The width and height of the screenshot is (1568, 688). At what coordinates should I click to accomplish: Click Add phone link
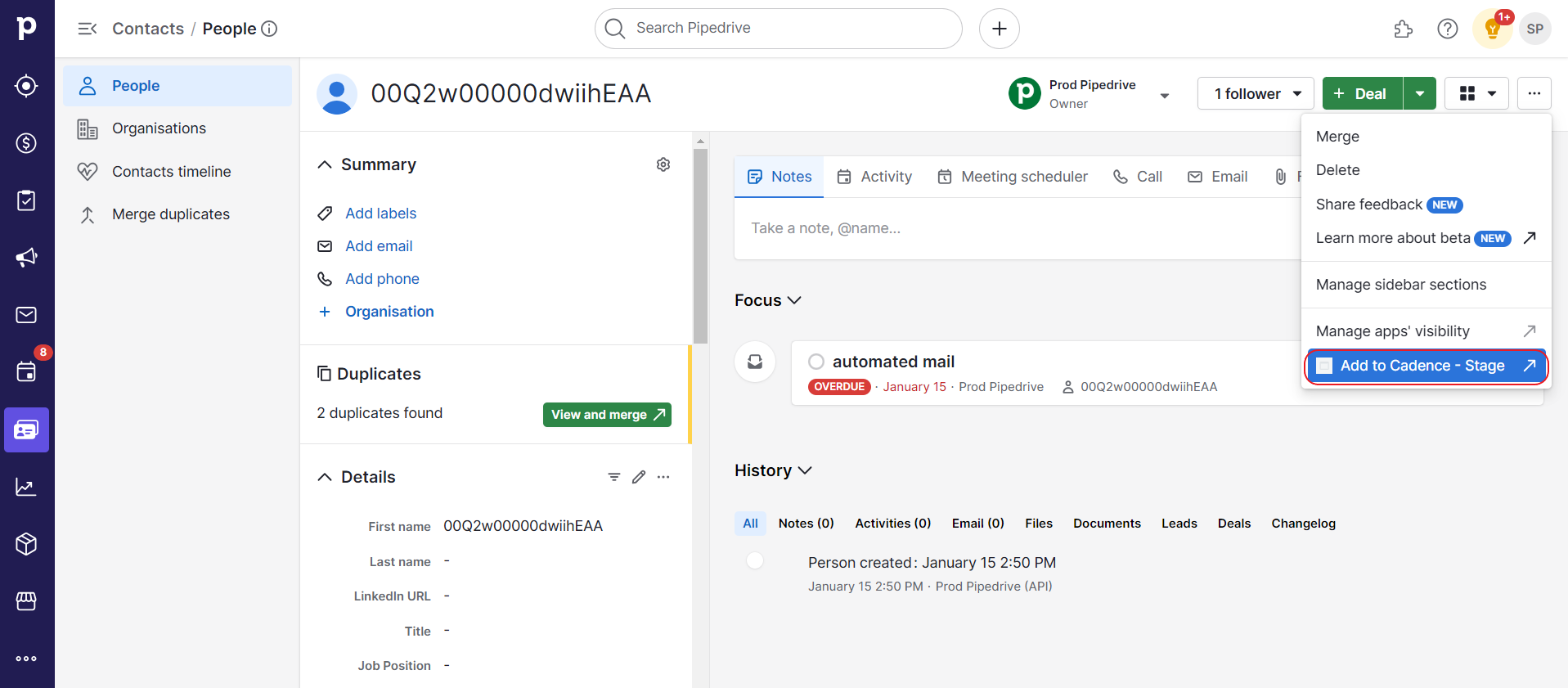[x=382, y=279]
